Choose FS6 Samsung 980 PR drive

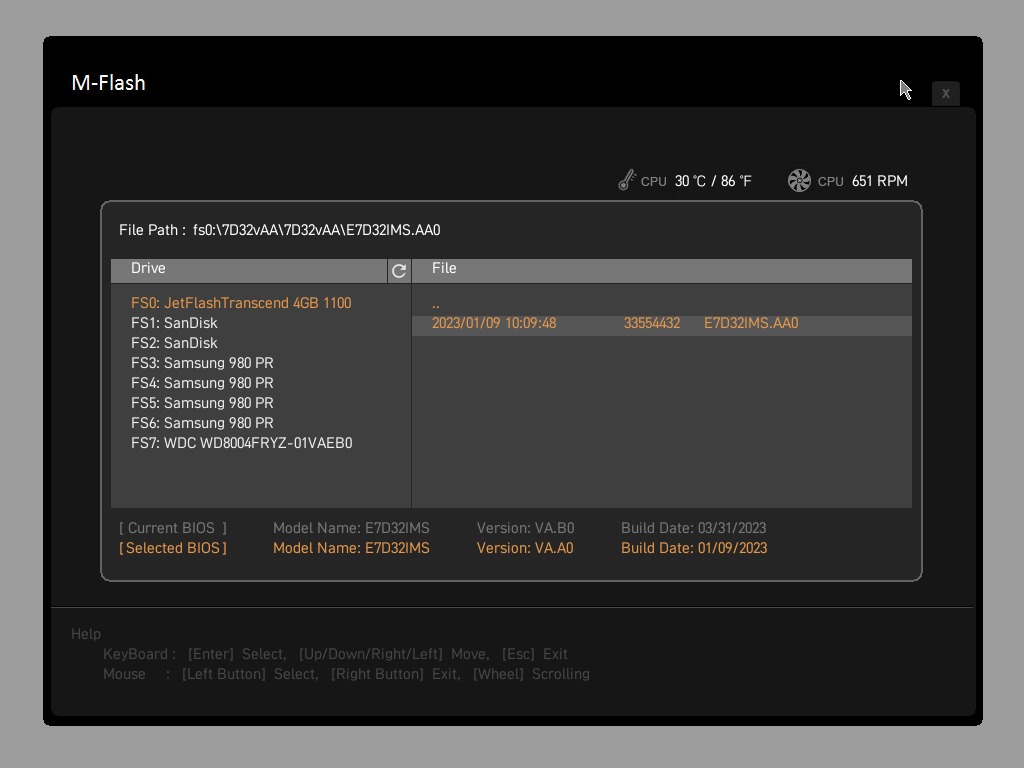point(202,423)
